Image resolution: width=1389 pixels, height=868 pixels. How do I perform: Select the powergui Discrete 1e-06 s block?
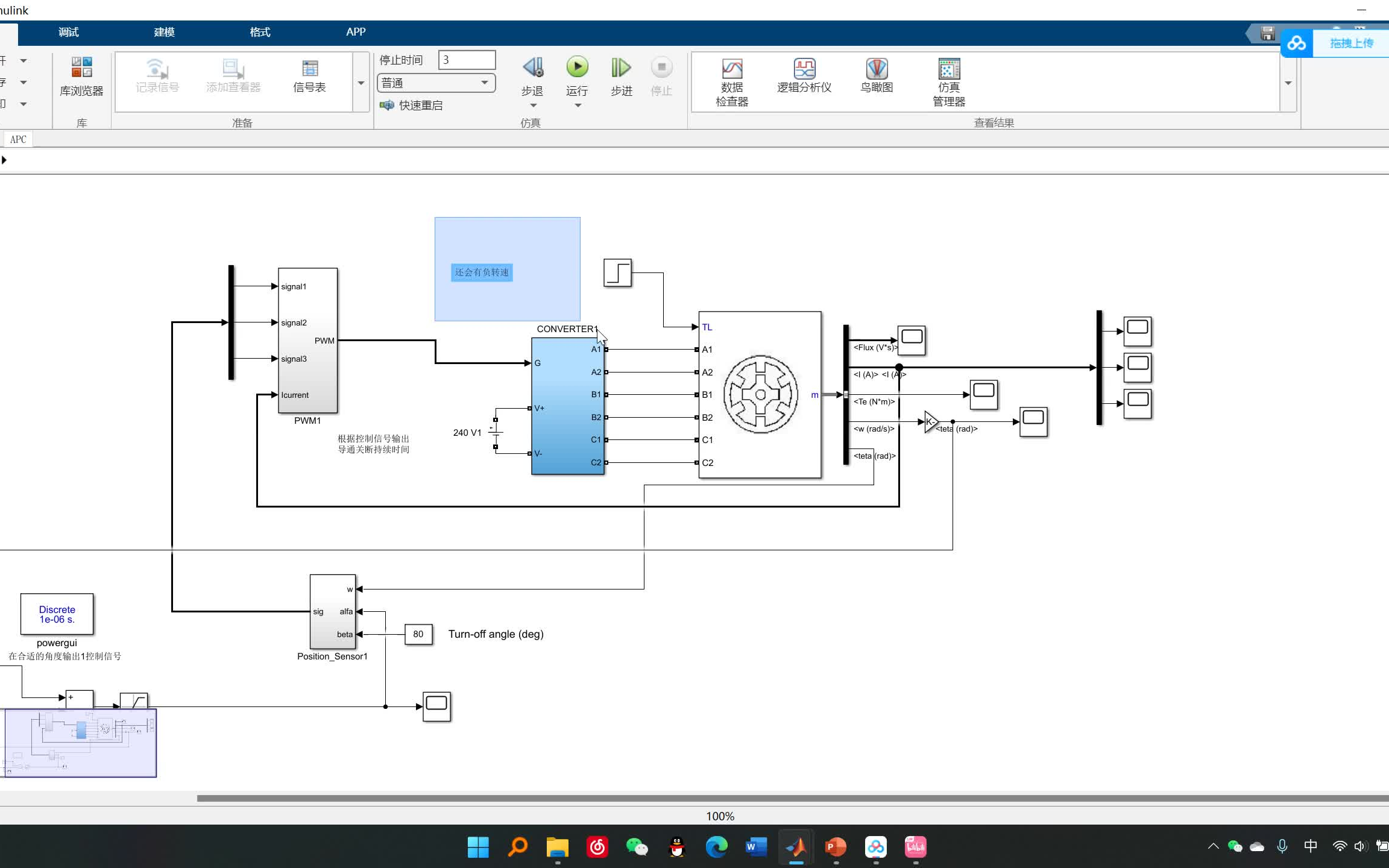57,614
